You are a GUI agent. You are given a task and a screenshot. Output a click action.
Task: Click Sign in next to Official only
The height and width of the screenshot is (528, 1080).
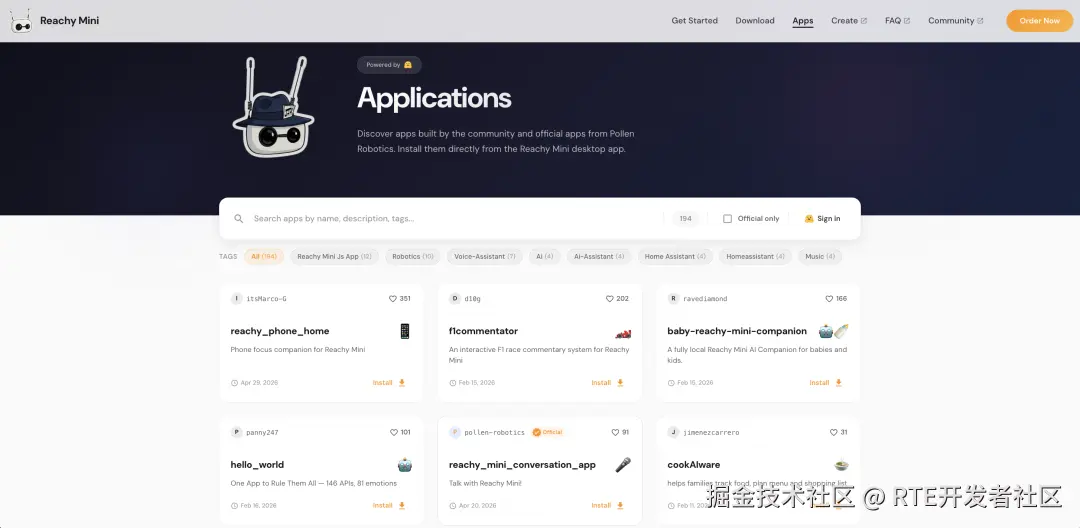point(822,218)
